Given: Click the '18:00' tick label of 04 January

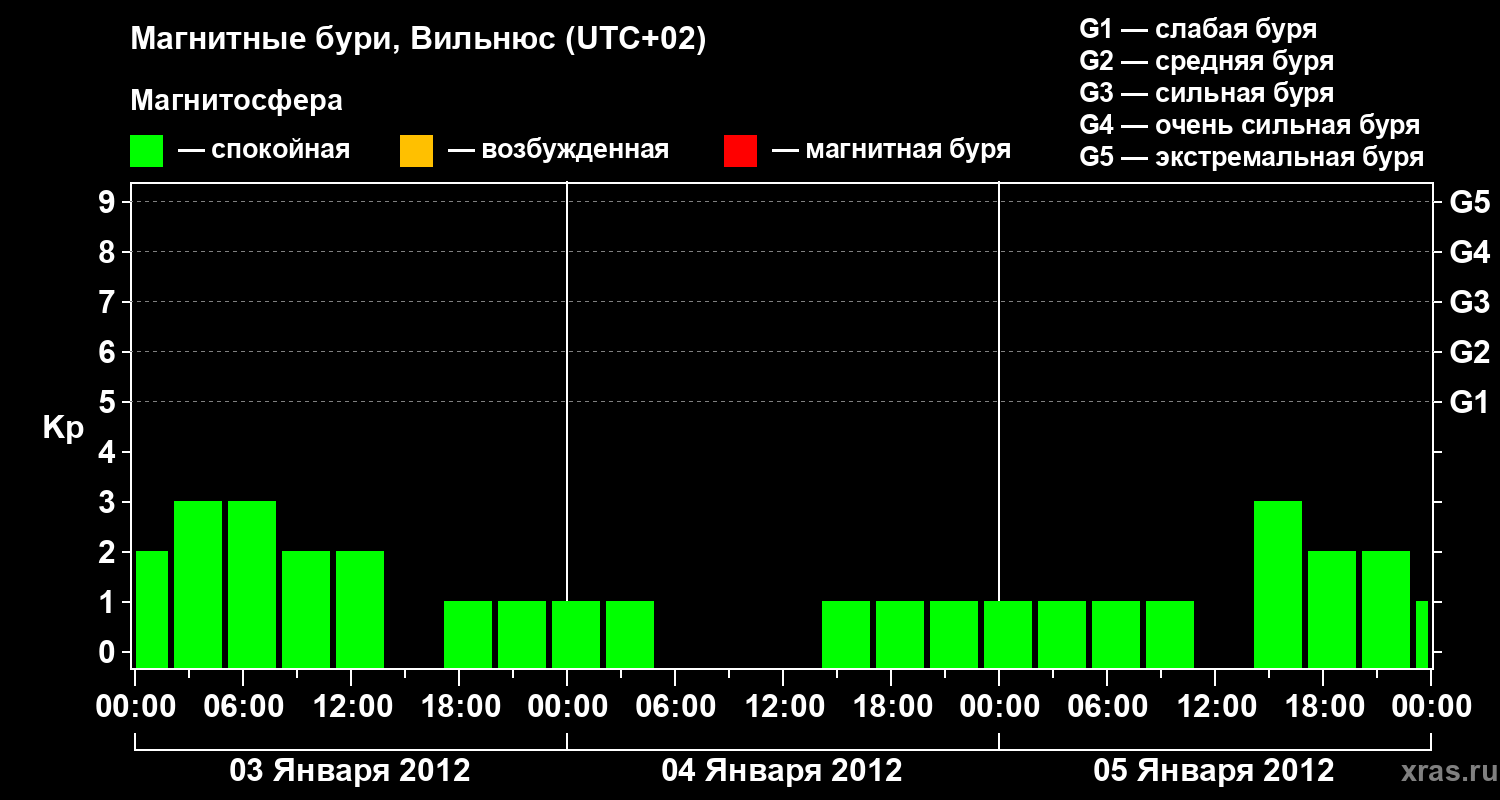Looking at the screenshot, I should point(892,706).
